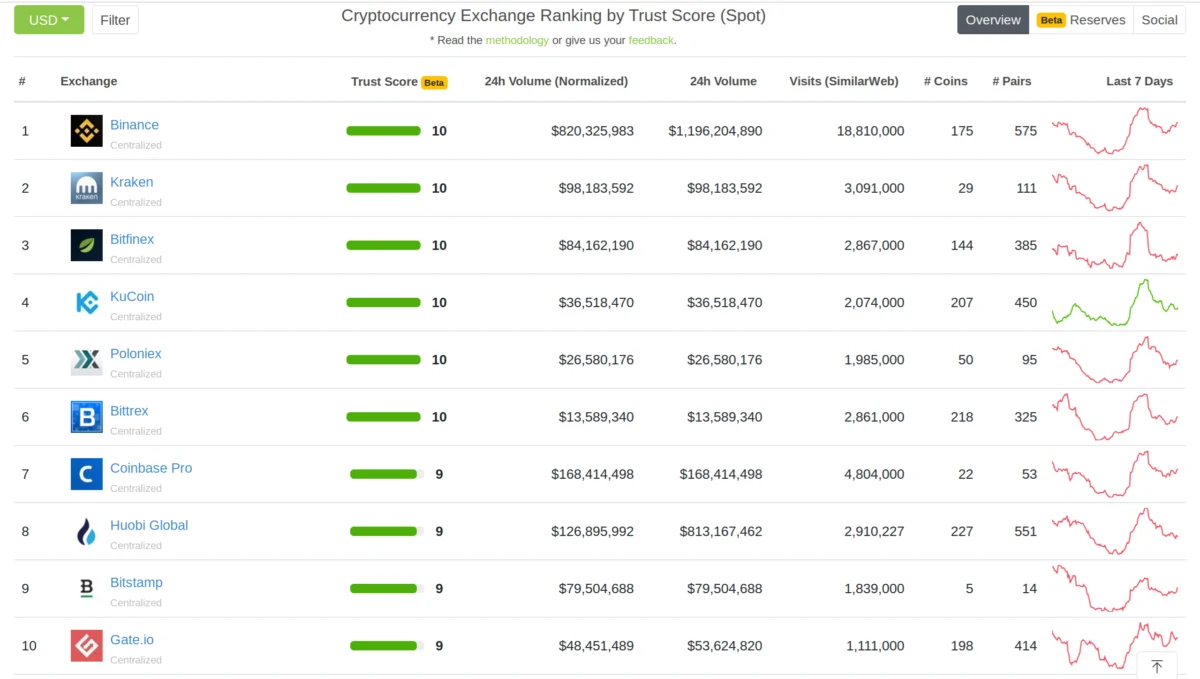Click the Binance exchange logo
1200x679 pixels.
coord(86,131)
